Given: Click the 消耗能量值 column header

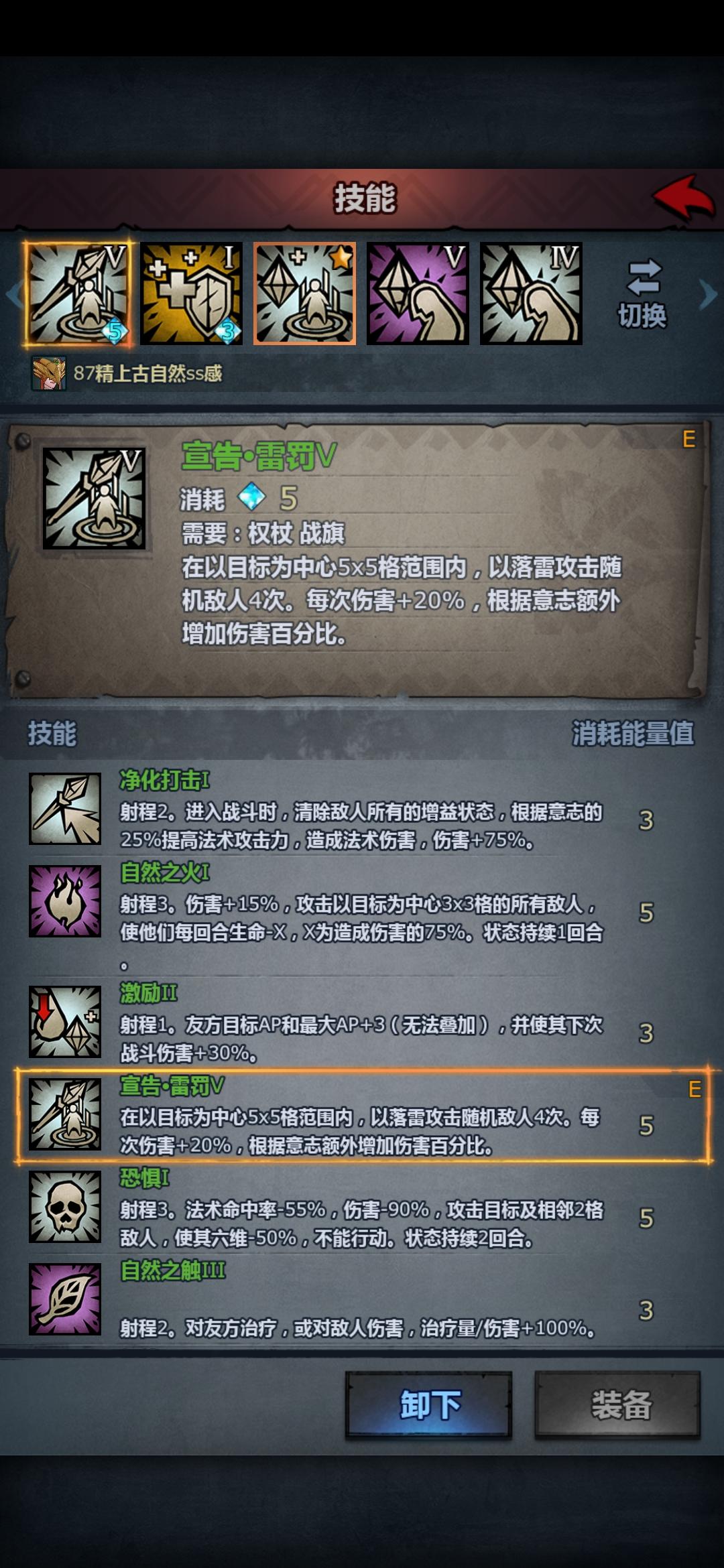Looking at the screenshot, I should click(x=633, y=733).
